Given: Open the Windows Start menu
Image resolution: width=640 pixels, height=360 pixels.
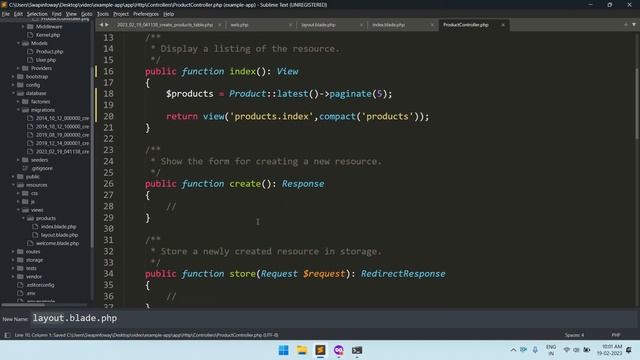Looking at the screenshot, I should point(283,350).
